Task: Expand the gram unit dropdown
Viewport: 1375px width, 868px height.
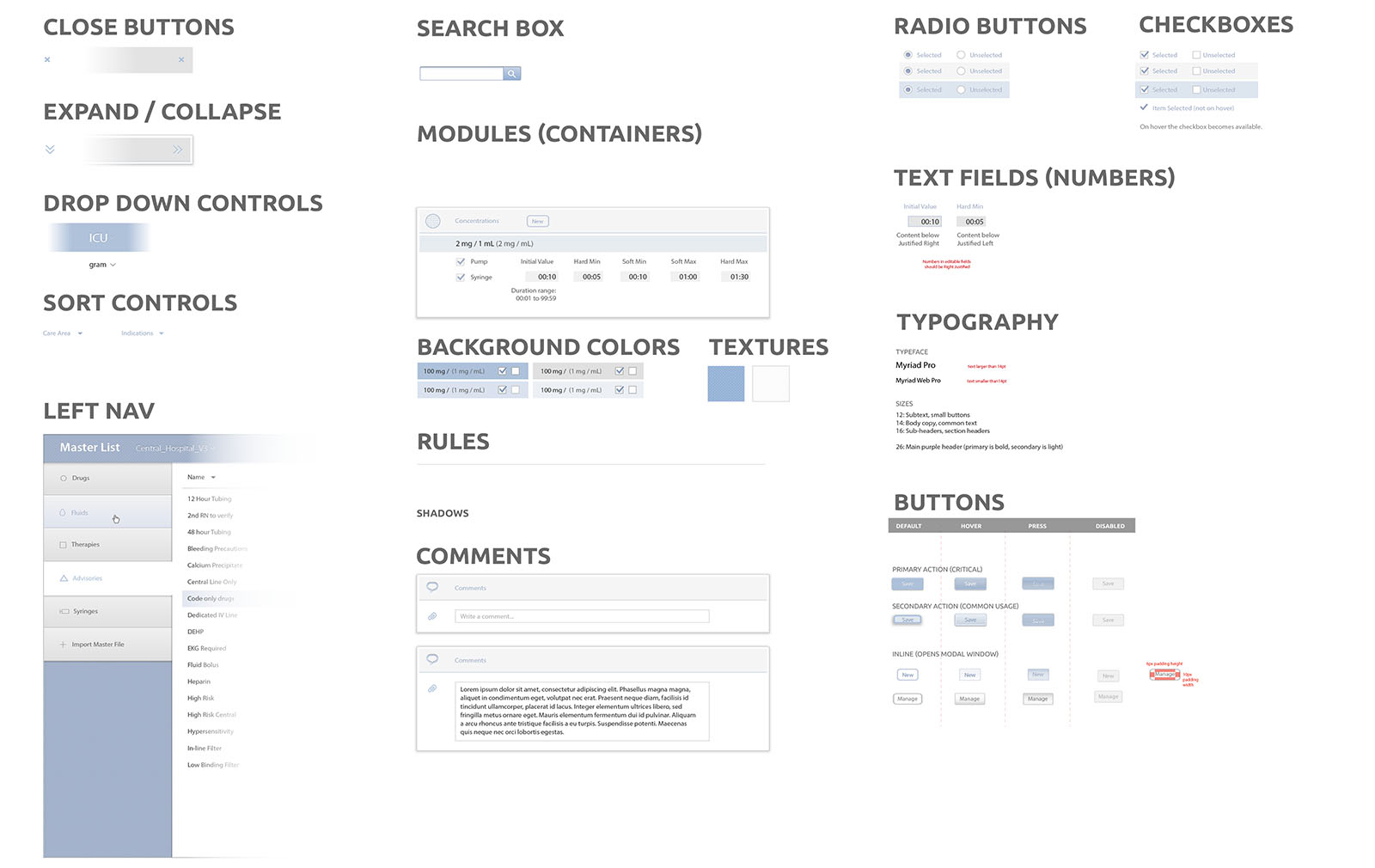Action: pyautogui.click(x=103, y=265)
